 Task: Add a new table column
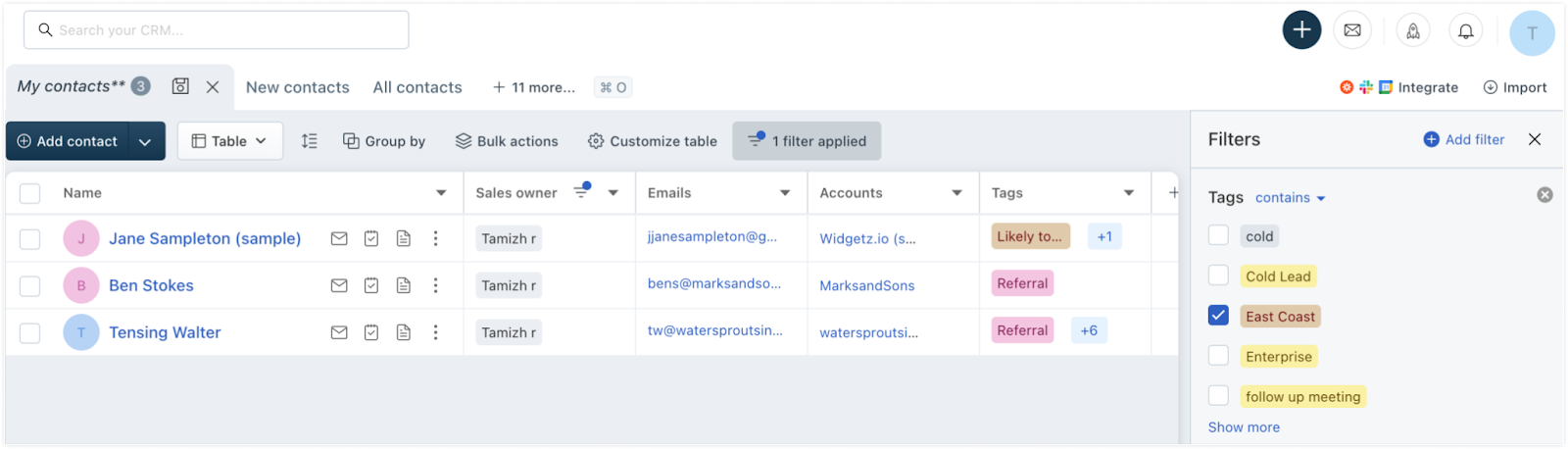1173,193
